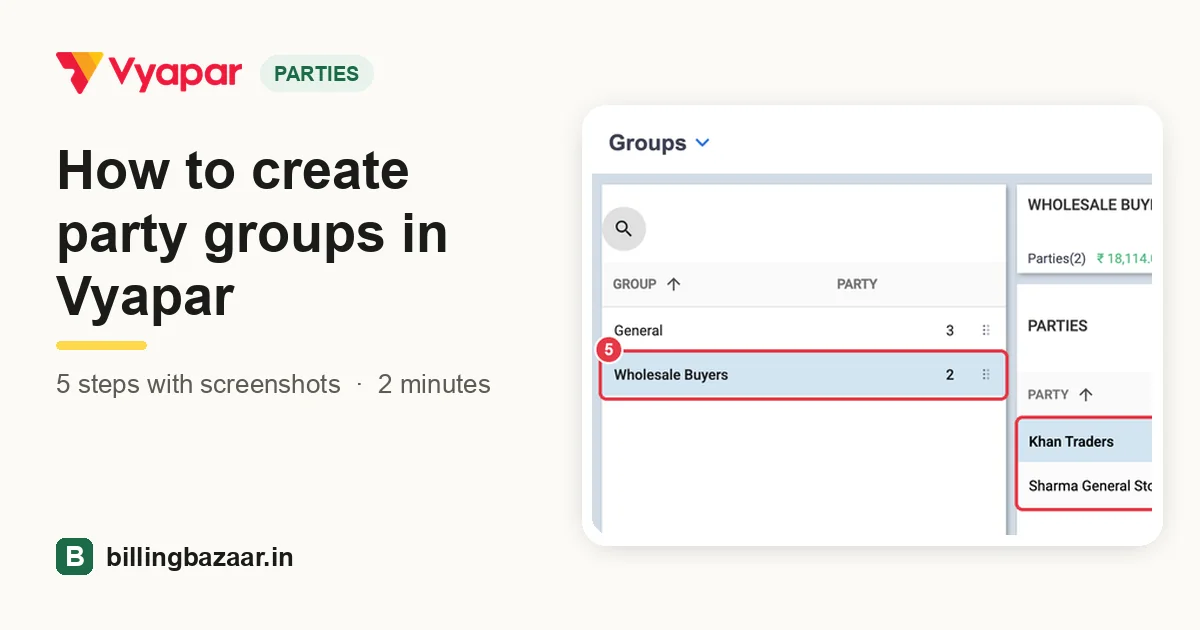
Task: Click the Vyapar logo
Action: pos(149,73)
